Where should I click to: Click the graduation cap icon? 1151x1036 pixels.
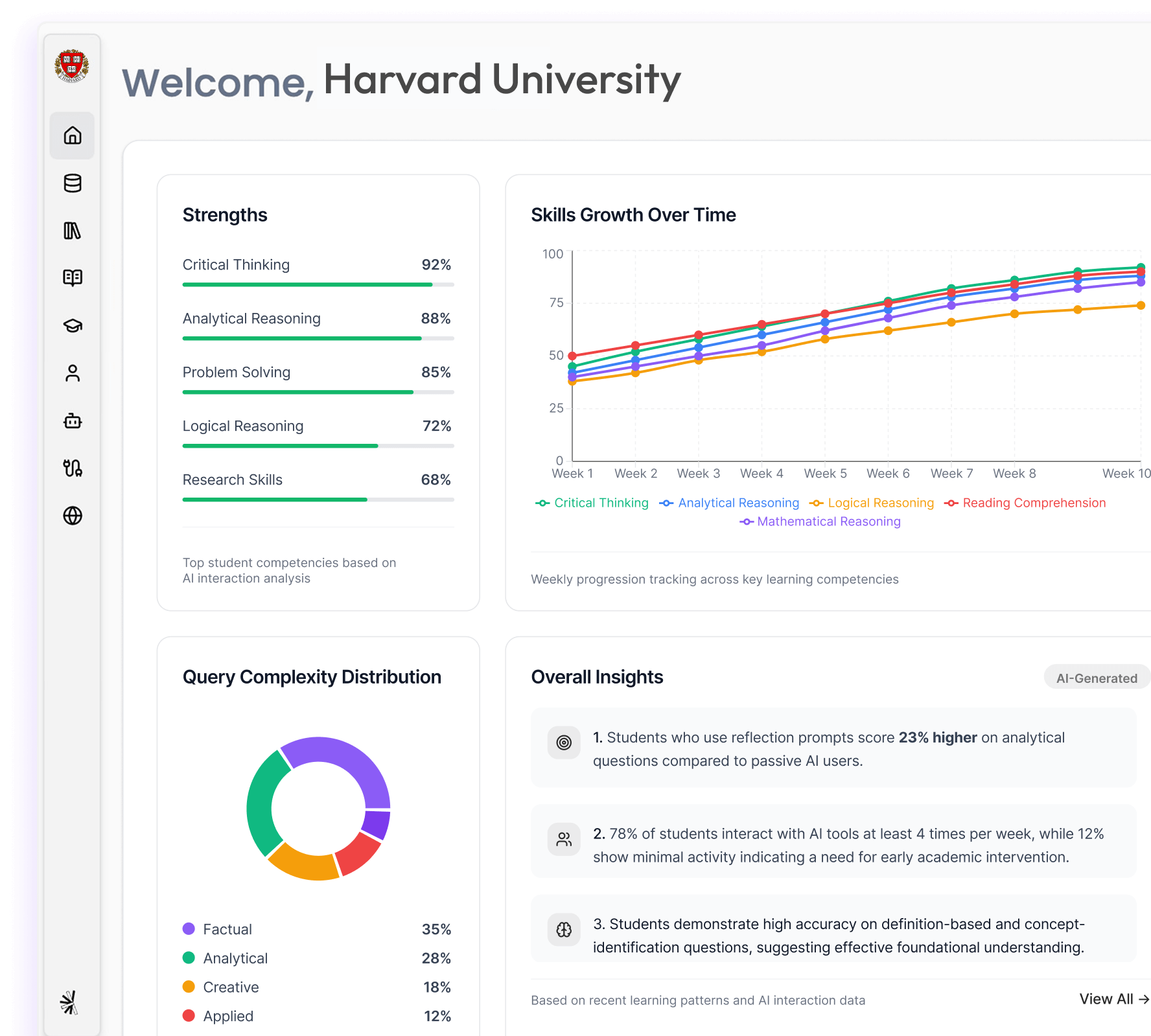73,325
